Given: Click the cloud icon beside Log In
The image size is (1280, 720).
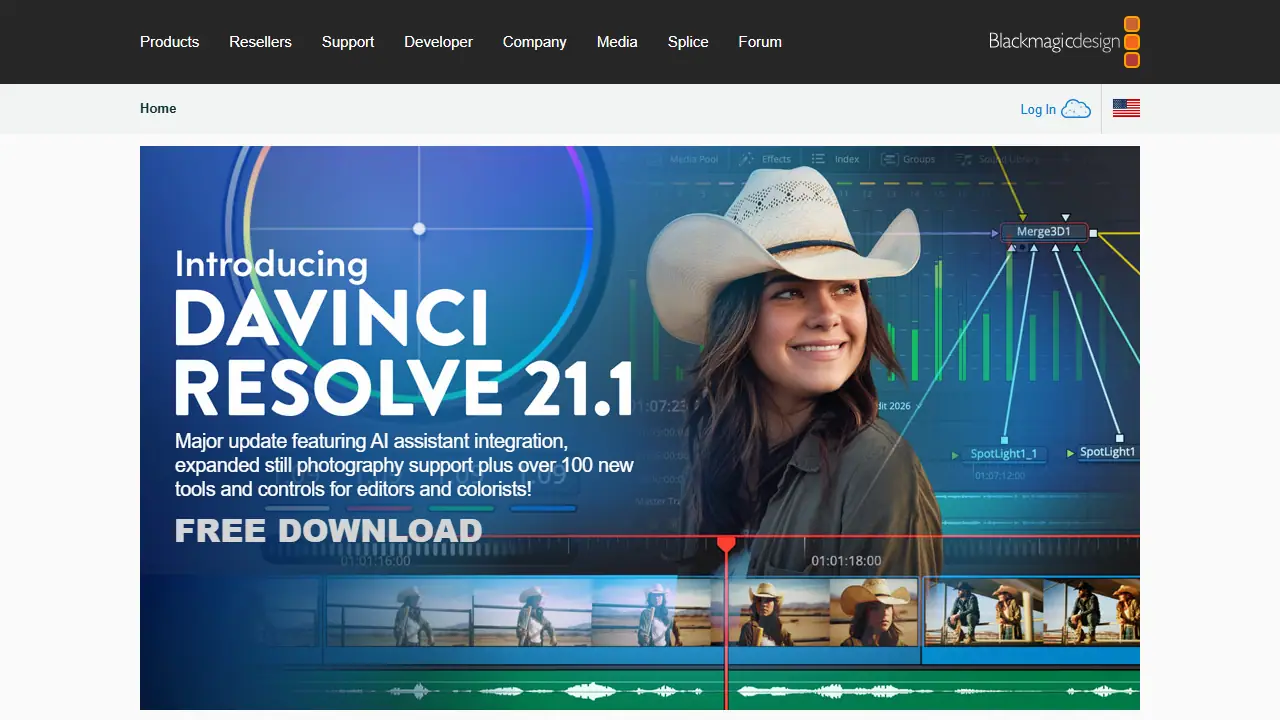Looking at the screenshot, I should [x=1076, y=109].
